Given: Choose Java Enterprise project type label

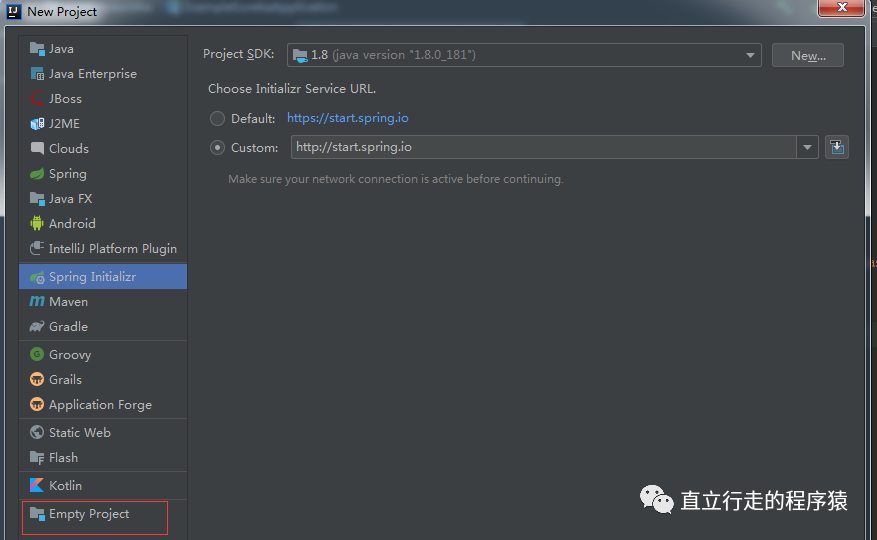Looking at the screenshot, I should tap(93, 74).
